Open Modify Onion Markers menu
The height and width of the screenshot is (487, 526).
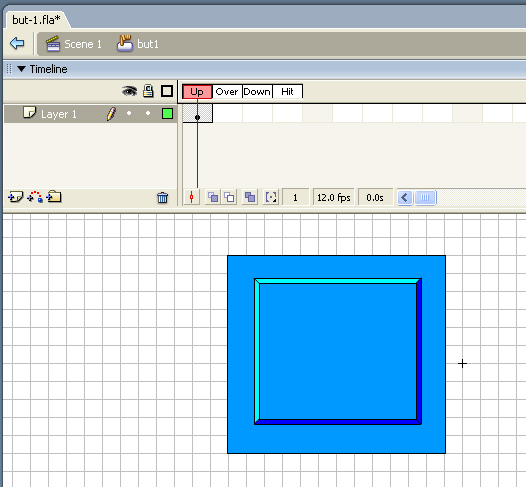pos(271,197)
